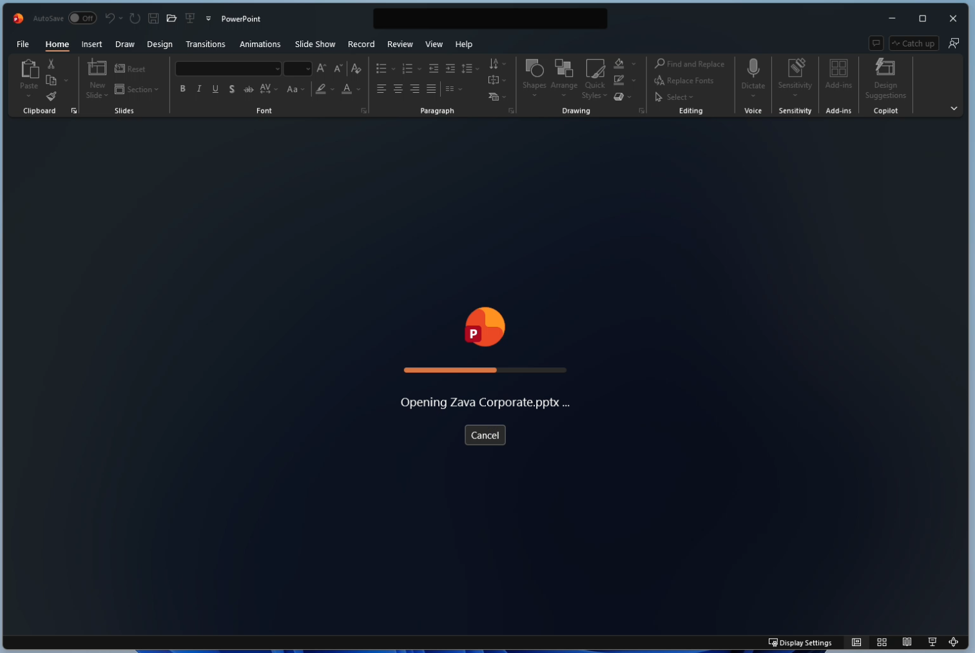Cancel opening Zava Corporate.pptx
The width and height of the screenshot is (975, 653).
485,435
